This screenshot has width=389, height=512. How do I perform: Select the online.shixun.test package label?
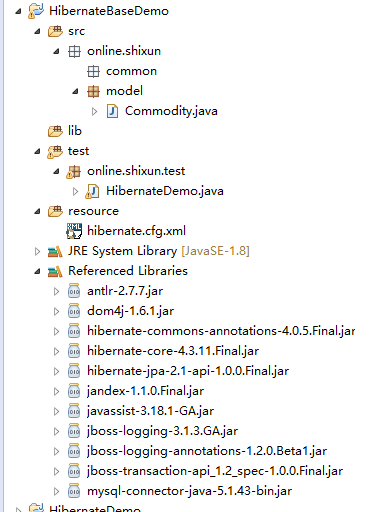tap(136, 171)
